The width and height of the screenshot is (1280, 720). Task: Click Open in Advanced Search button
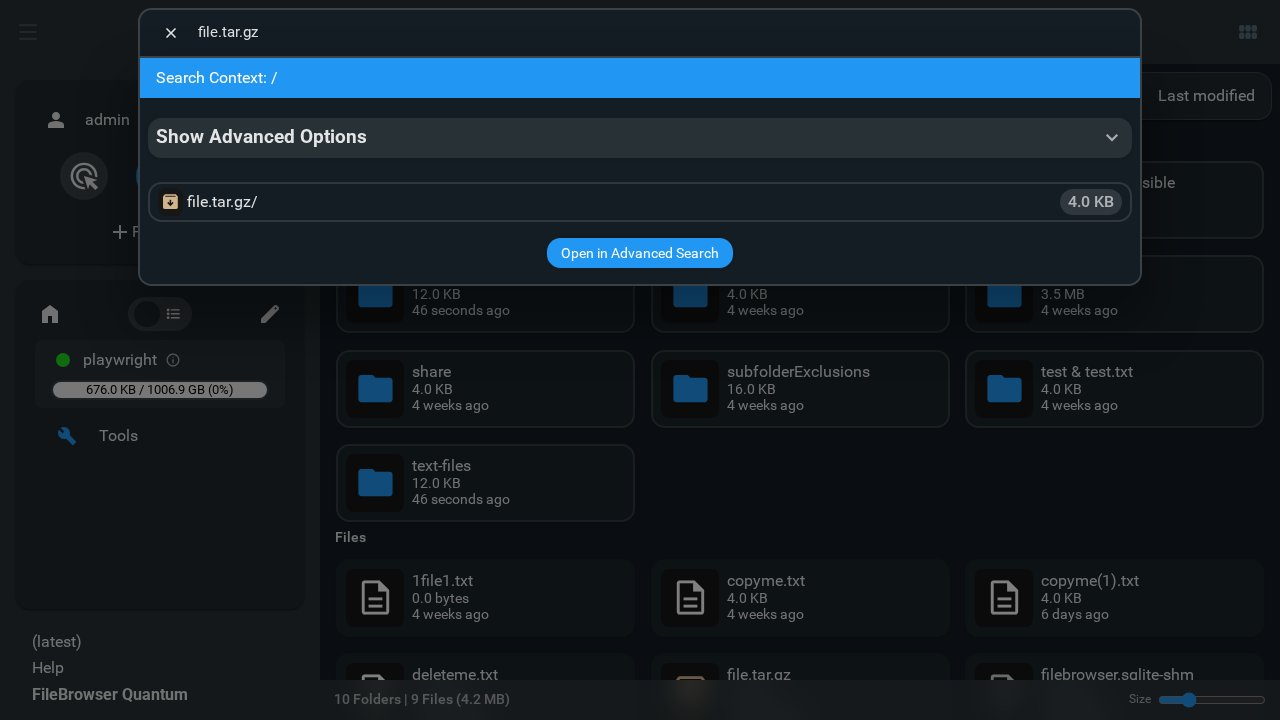tap(640, 253)
